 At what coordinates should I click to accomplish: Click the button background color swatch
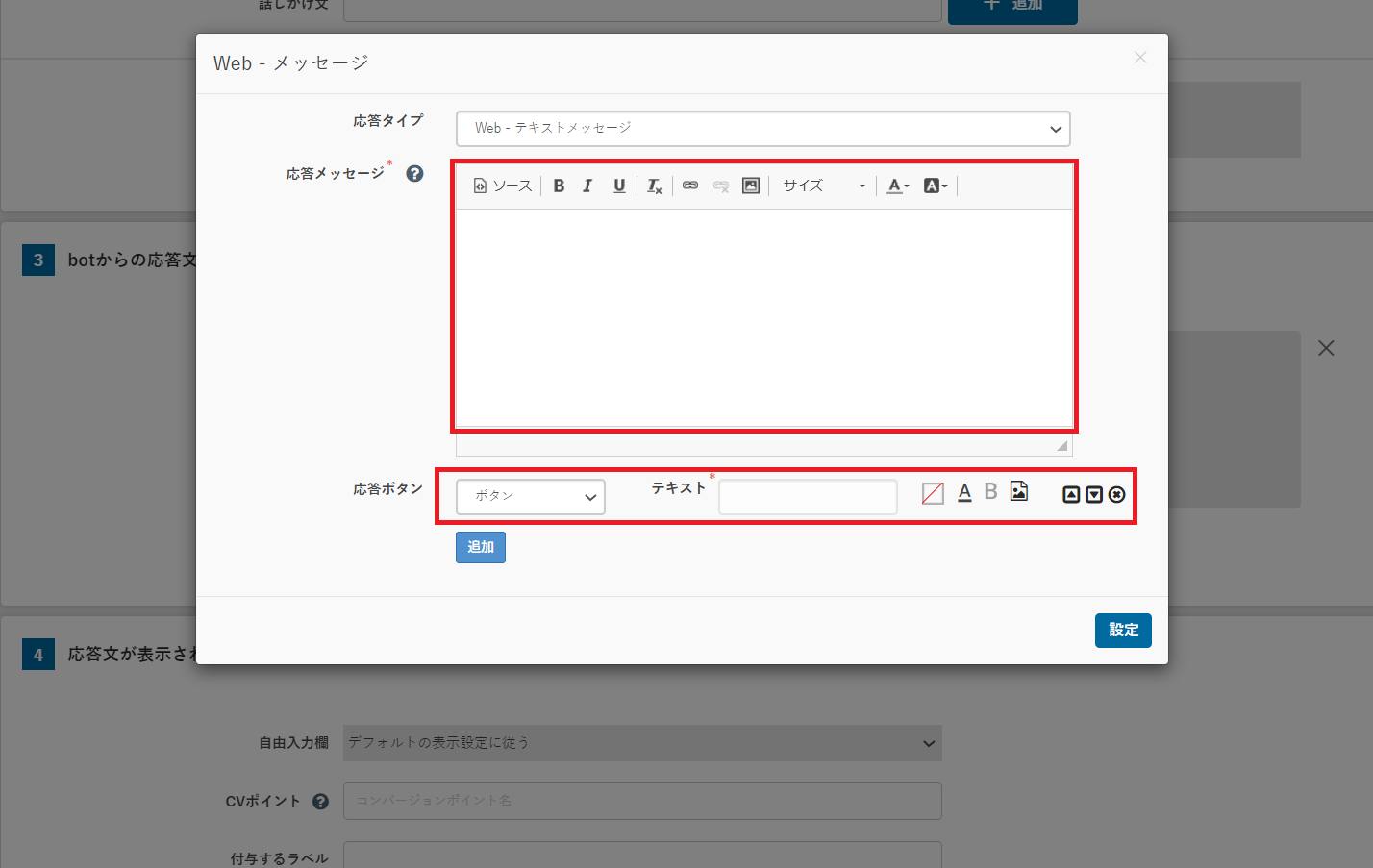click(x=933, y=493)
